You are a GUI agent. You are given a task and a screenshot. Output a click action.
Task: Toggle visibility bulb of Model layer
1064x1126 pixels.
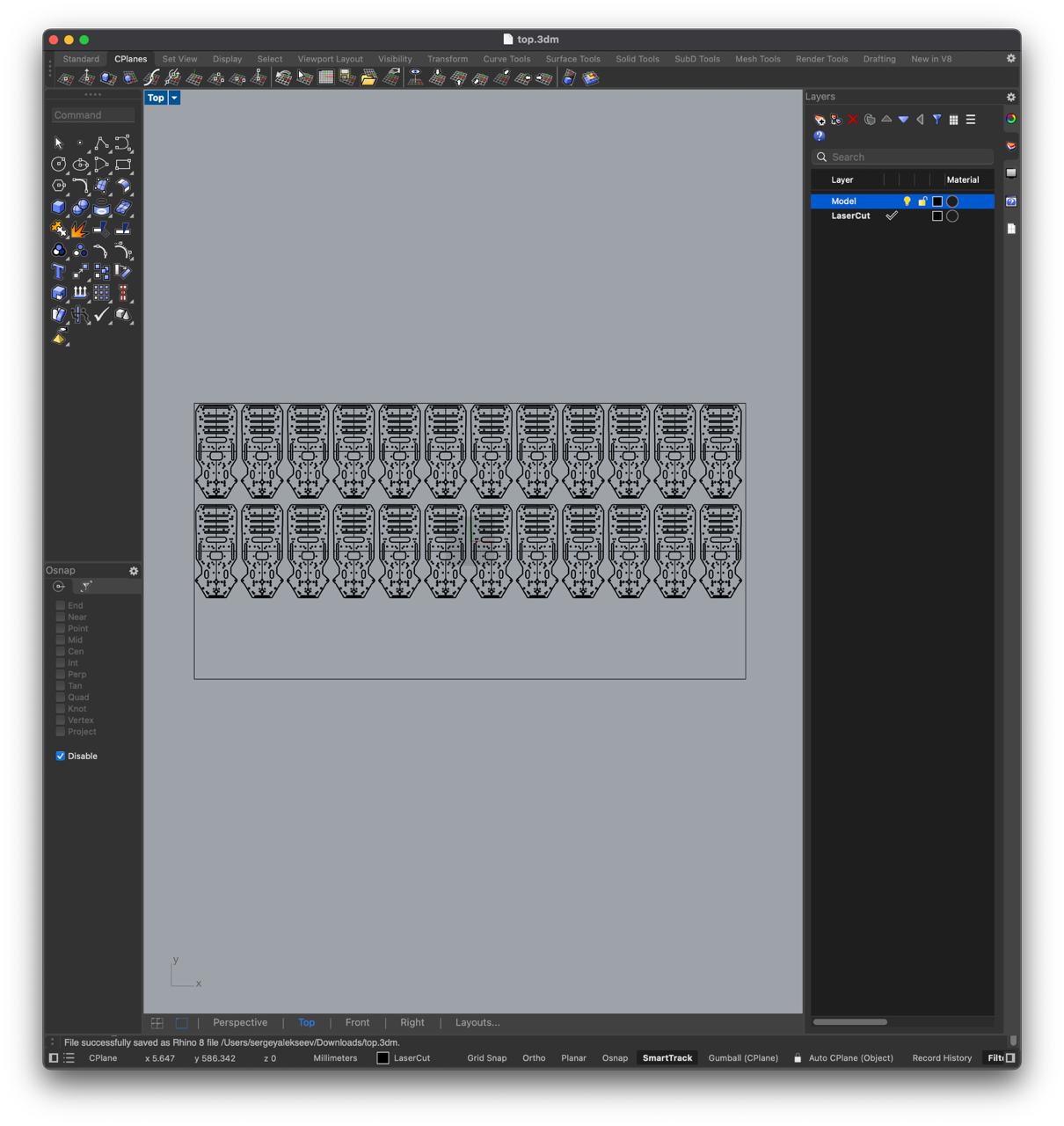907,201
